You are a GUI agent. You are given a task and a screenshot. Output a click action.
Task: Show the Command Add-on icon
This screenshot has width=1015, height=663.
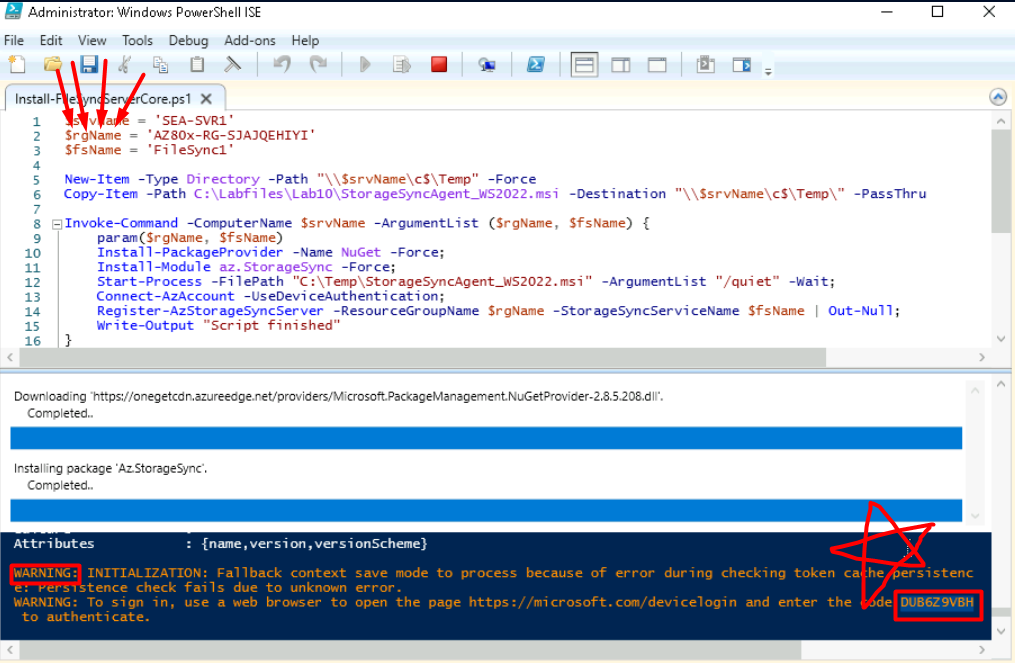click(742, 65)
